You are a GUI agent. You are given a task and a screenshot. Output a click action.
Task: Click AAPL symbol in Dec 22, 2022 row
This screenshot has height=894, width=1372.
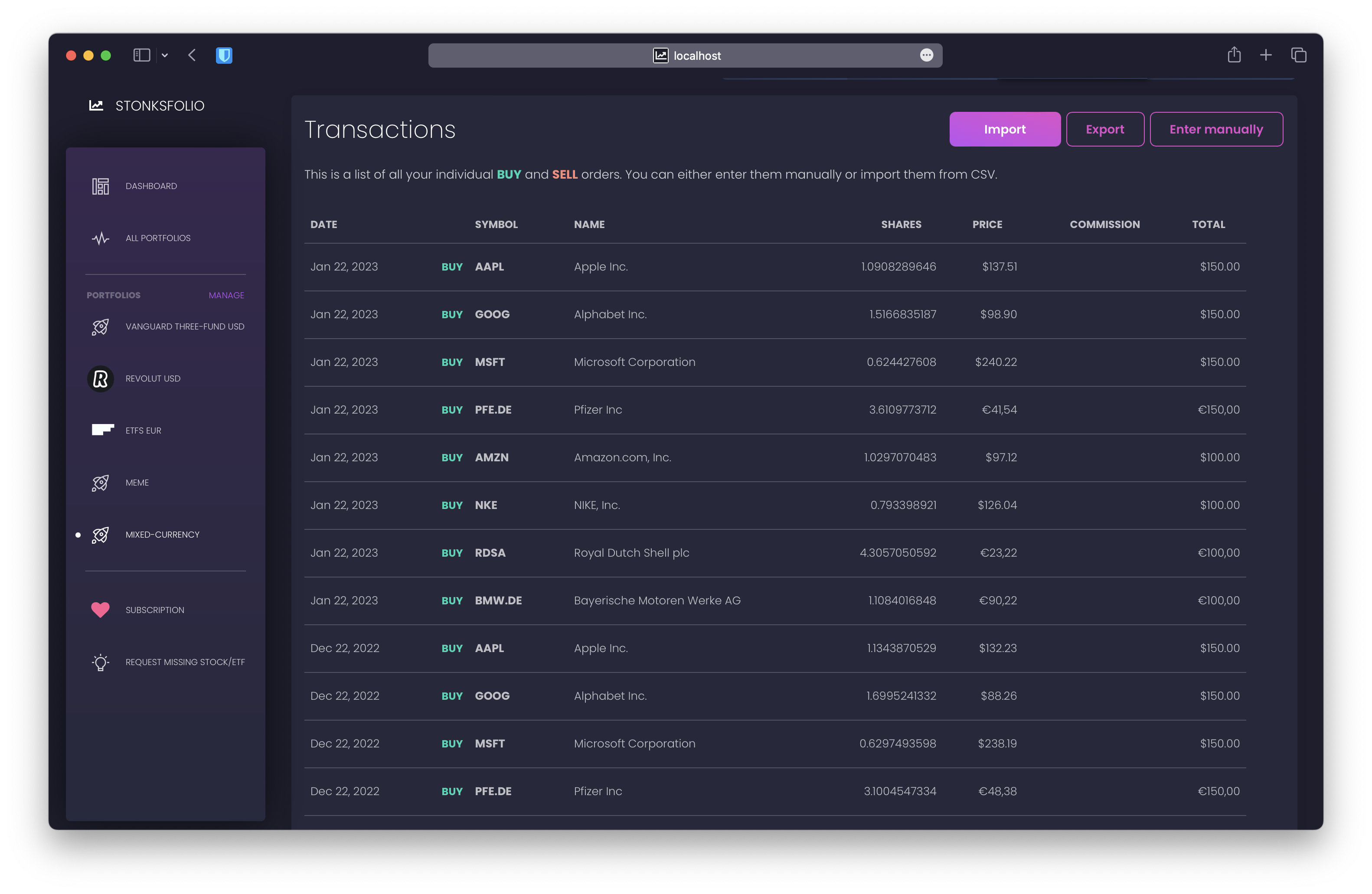coord(490,649)
